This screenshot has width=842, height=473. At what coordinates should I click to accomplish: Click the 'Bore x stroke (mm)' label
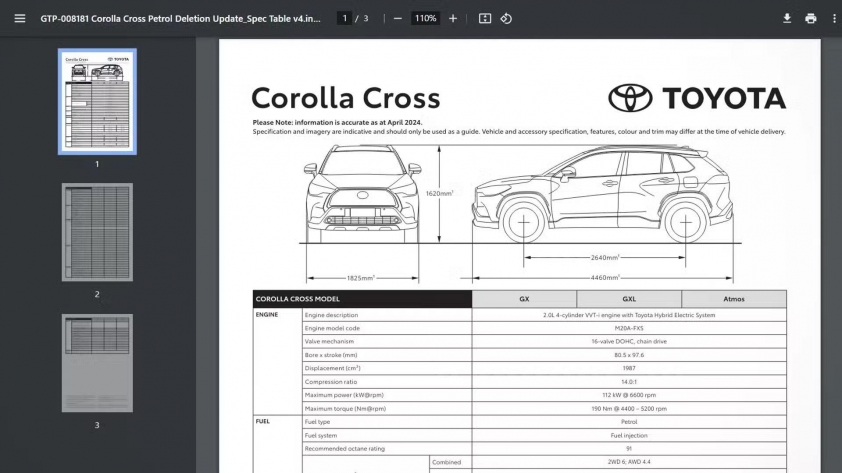(x=331, y=355)
